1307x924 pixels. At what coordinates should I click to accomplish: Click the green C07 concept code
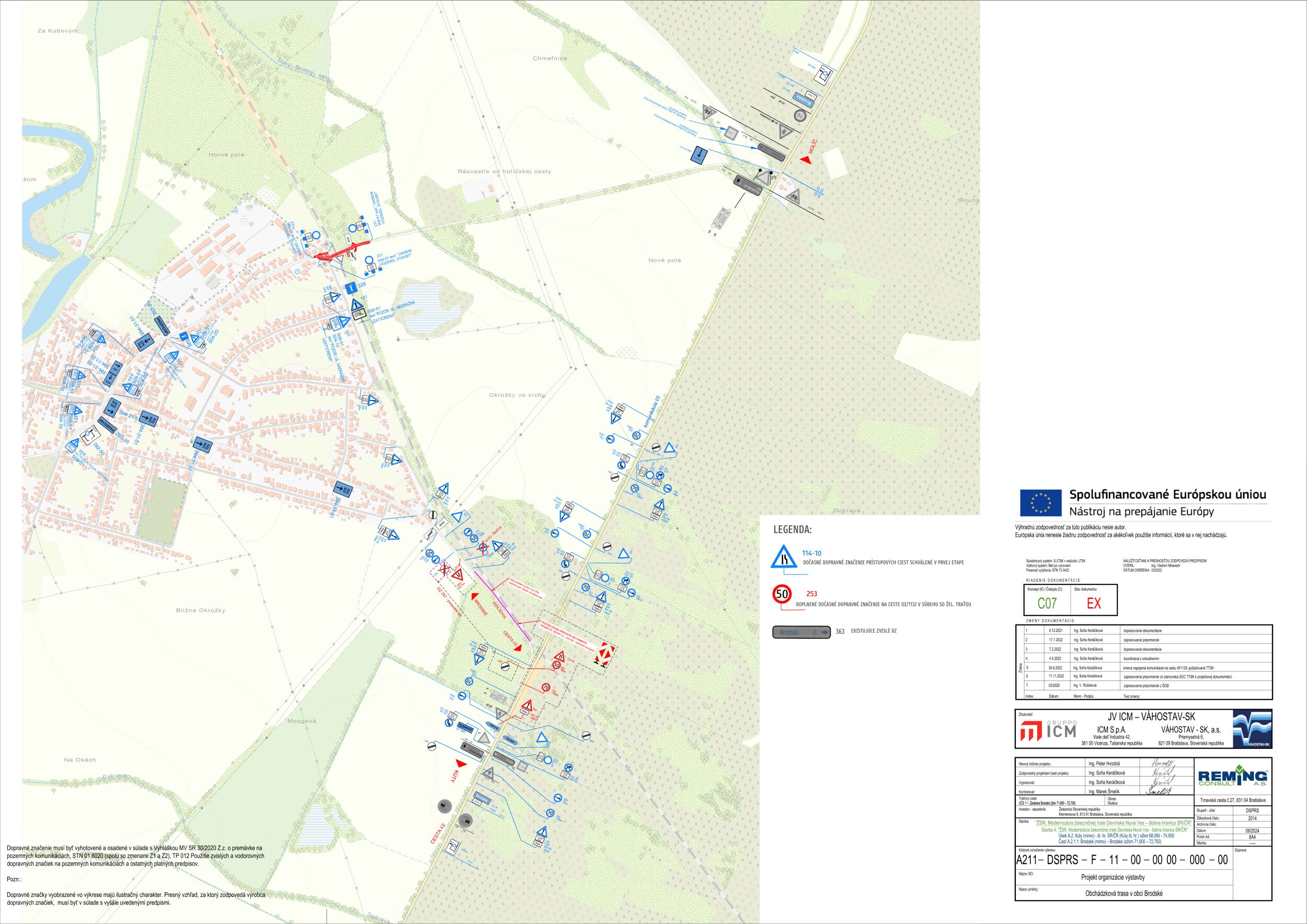click(x=1047, y=603)
